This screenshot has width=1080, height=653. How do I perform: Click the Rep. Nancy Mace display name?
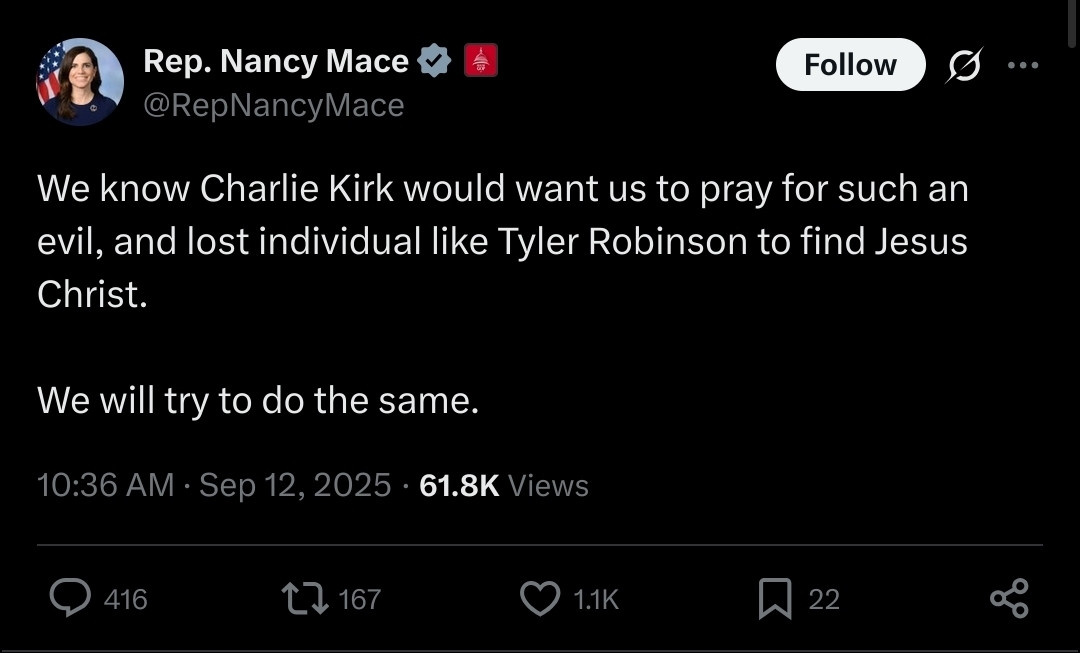[x=276, y=61]
